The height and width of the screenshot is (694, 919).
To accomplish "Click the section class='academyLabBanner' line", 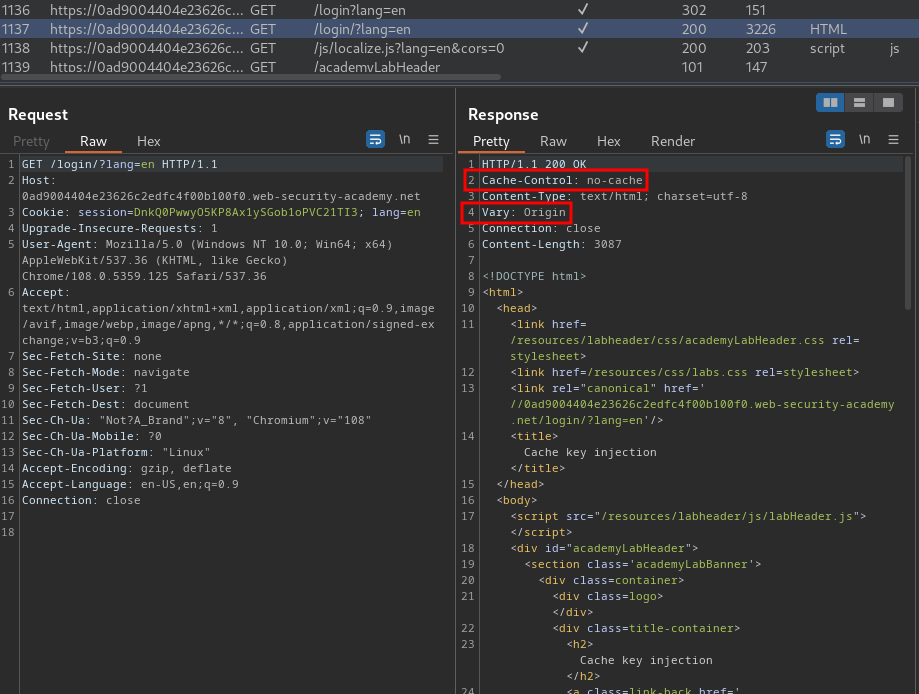I will click(x=643, y=564).
